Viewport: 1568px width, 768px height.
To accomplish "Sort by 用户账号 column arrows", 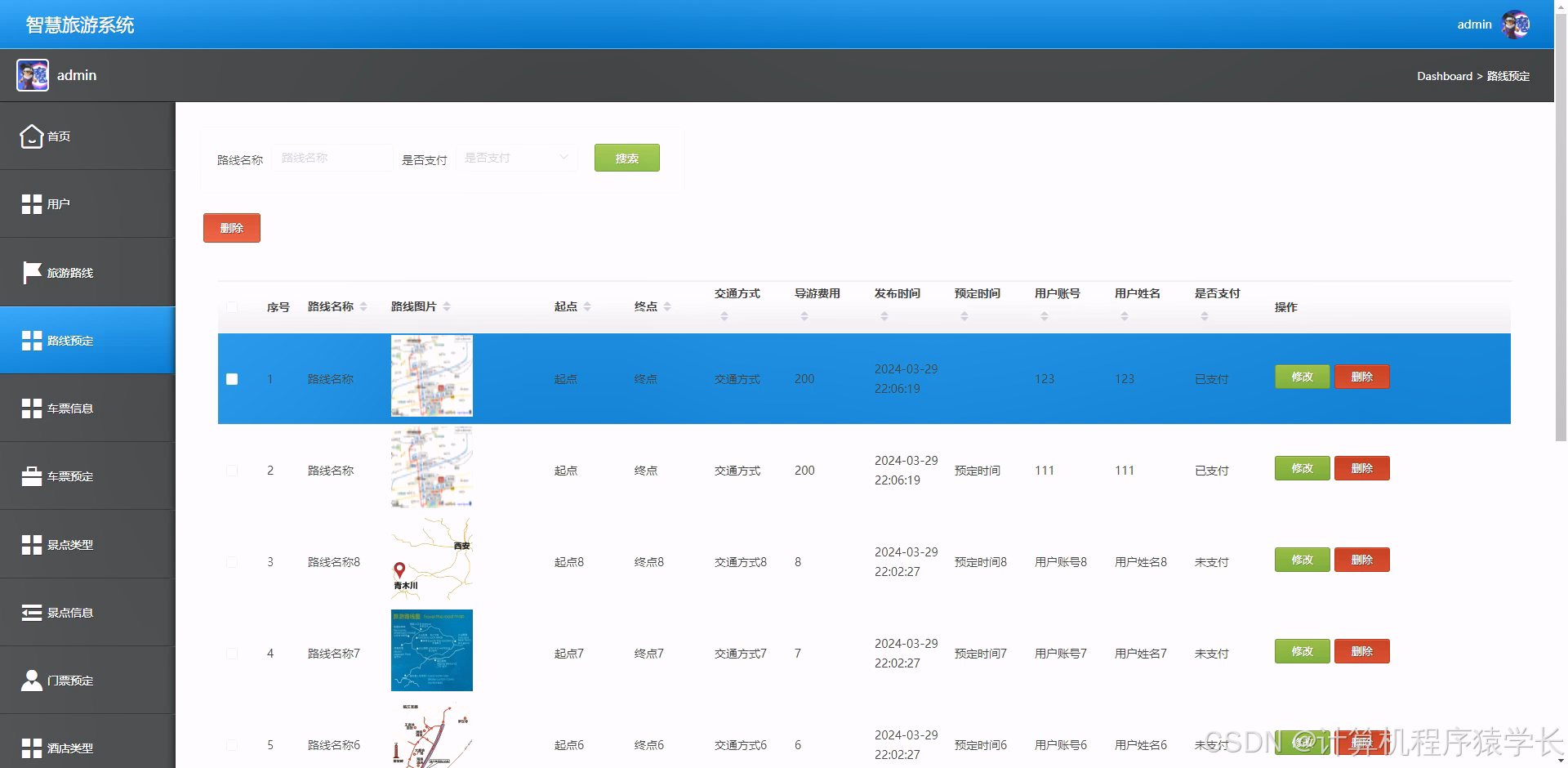I will click(1045, 316).
